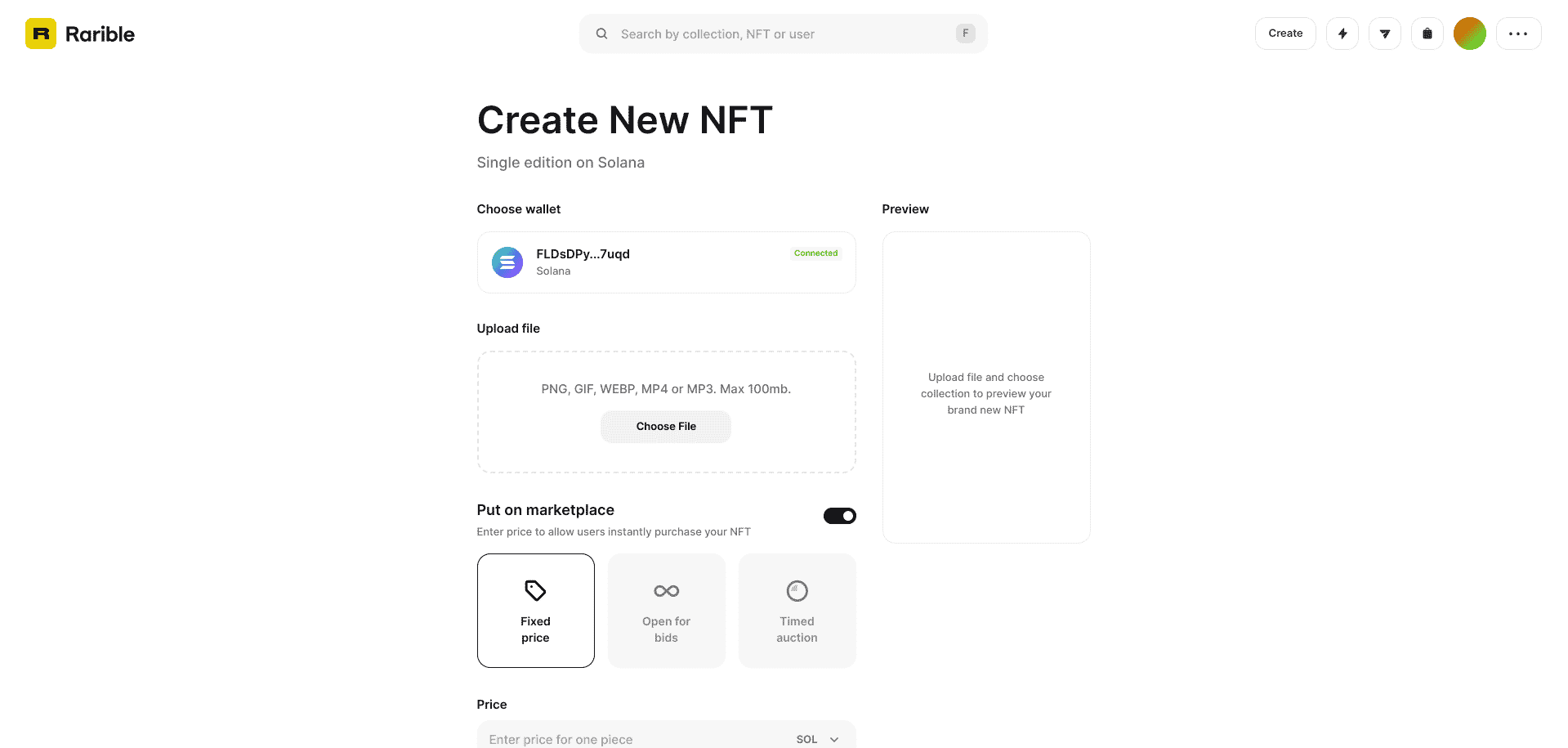
Task: Select the Timed auction option
Action: click(x=797, y=611)
